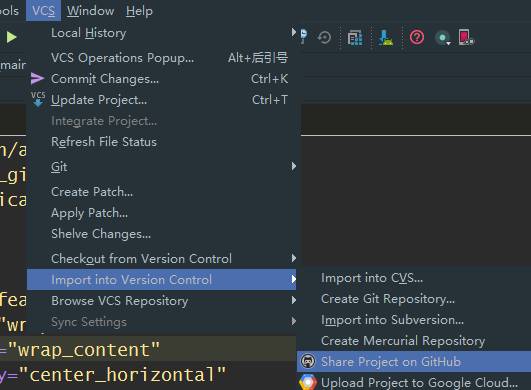This screenshot has width=531, height=390.
Task: Click the green Run triangle icon
Action: pos(12,37)
